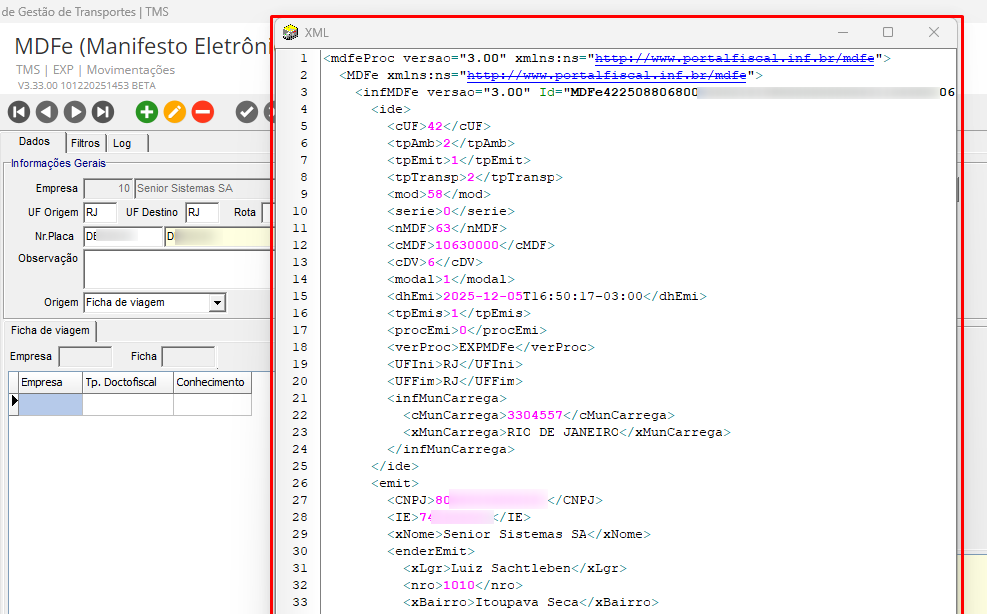The width and height of the screenshot is (987, 614).
Task: Click the Empresa column header
Action: pos(50,382)
